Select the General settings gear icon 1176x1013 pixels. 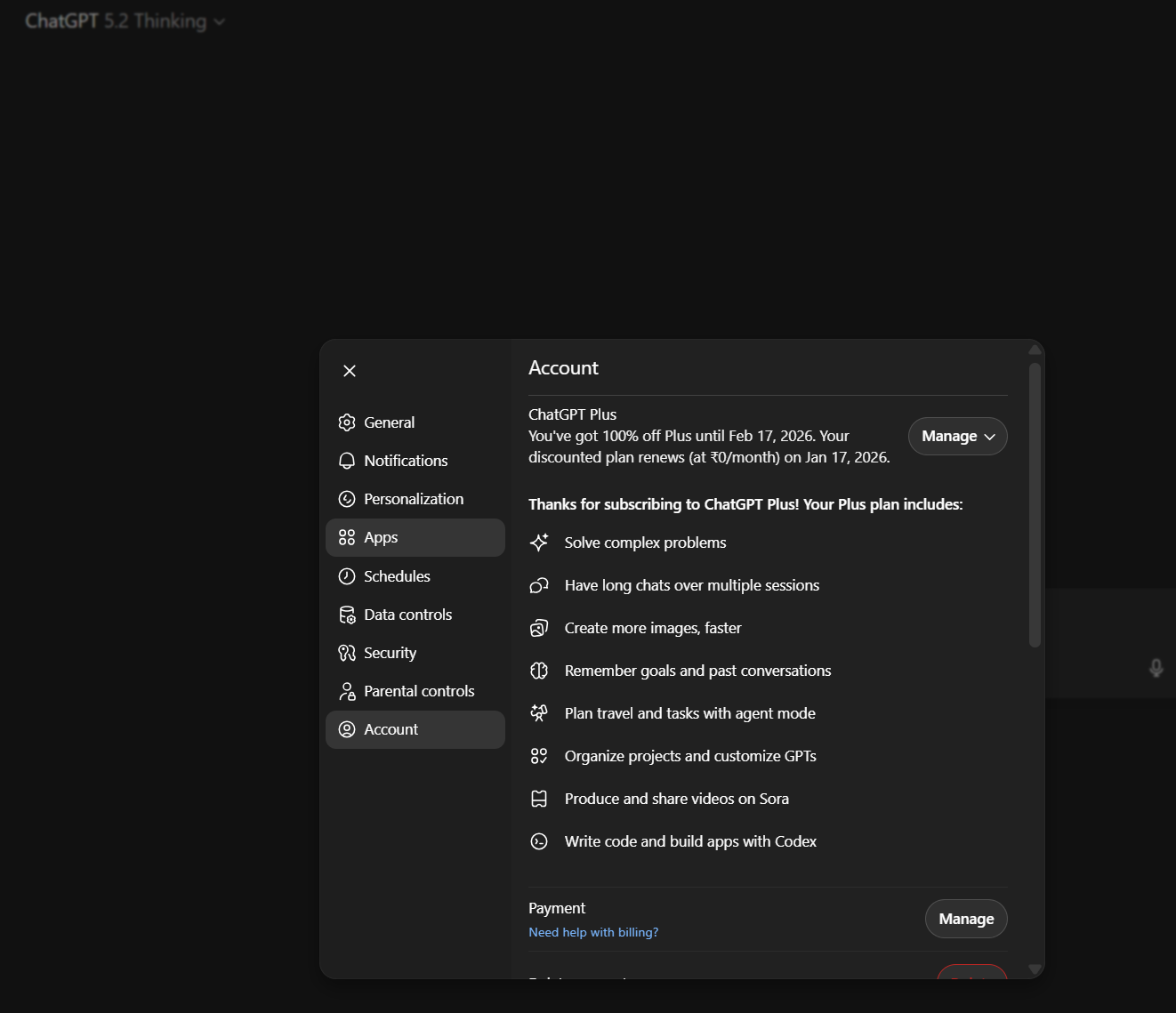pos(347,422)
